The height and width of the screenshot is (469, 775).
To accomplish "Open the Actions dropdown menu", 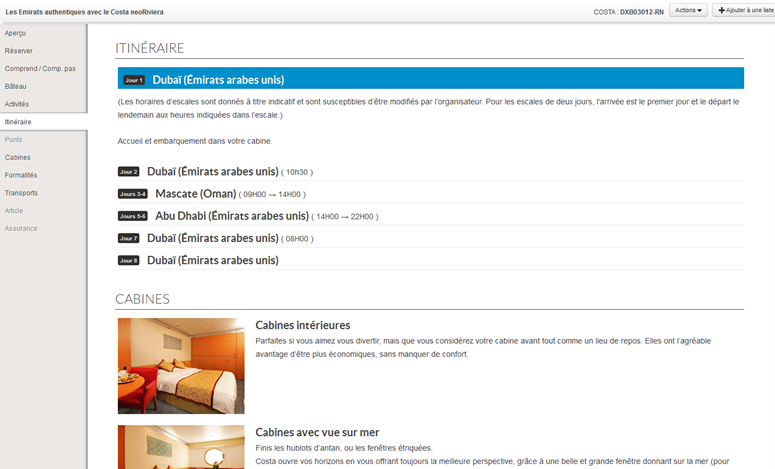I will pos(688,10).
